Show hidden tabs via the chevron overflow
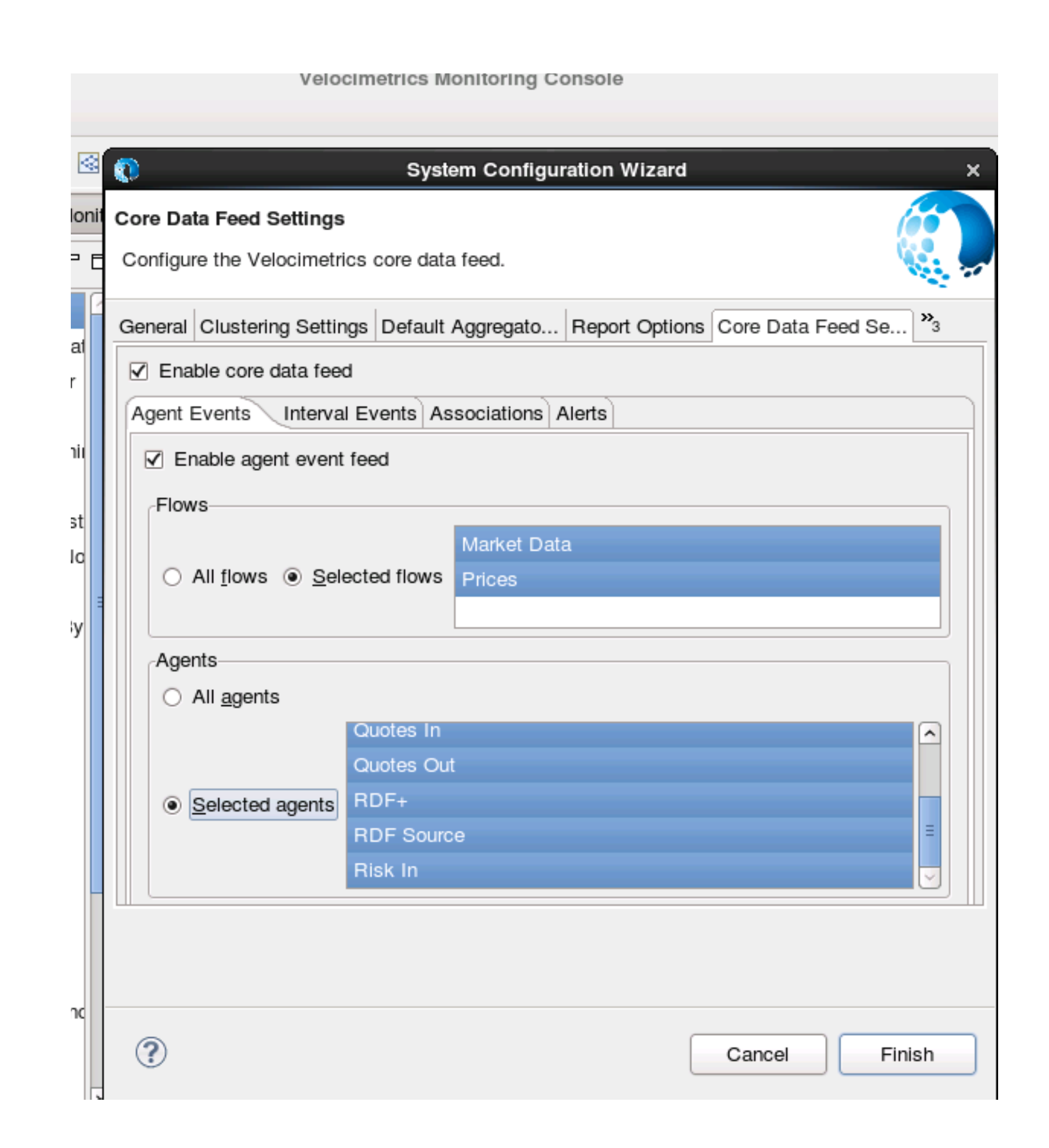The height and width of the screenshot is (1148, 1049). [930, 323]
